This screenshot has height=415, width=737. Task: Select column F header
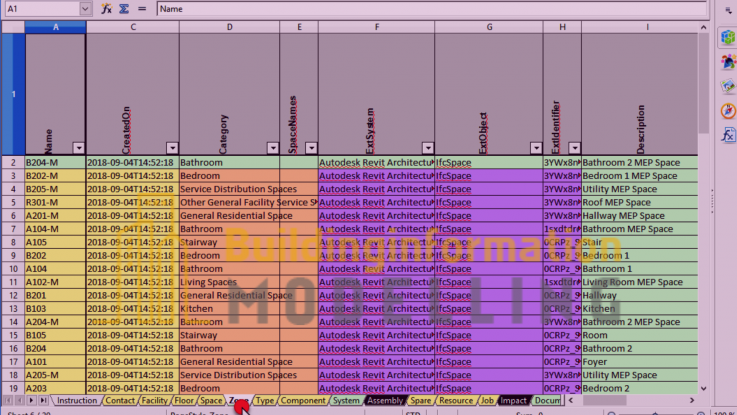pyautogui.click(x=376, y=26)
